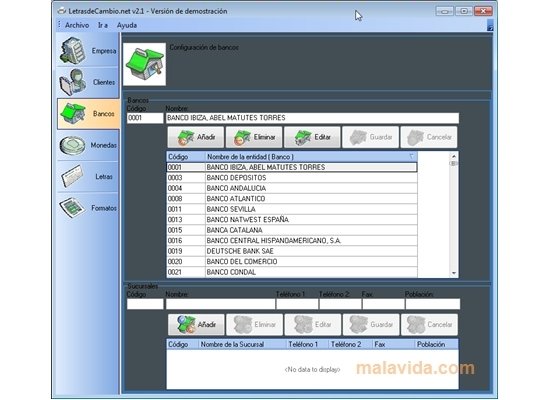Click Eliminar button in Sucursales section
The height and width of the screenshot is (400, 550).
pyautogui.click(x=255, y=325)
